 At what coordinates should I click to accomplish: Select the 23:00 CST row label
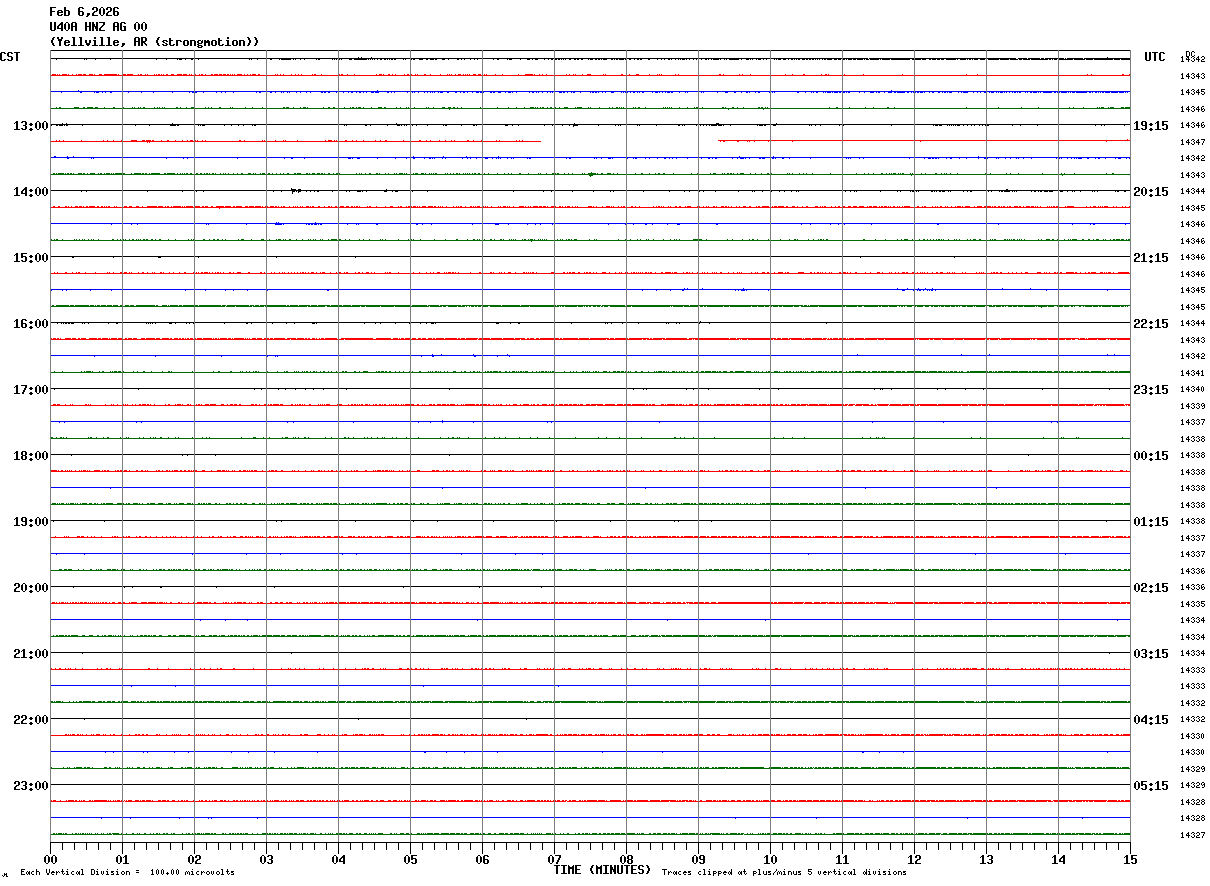pos(31,786)
